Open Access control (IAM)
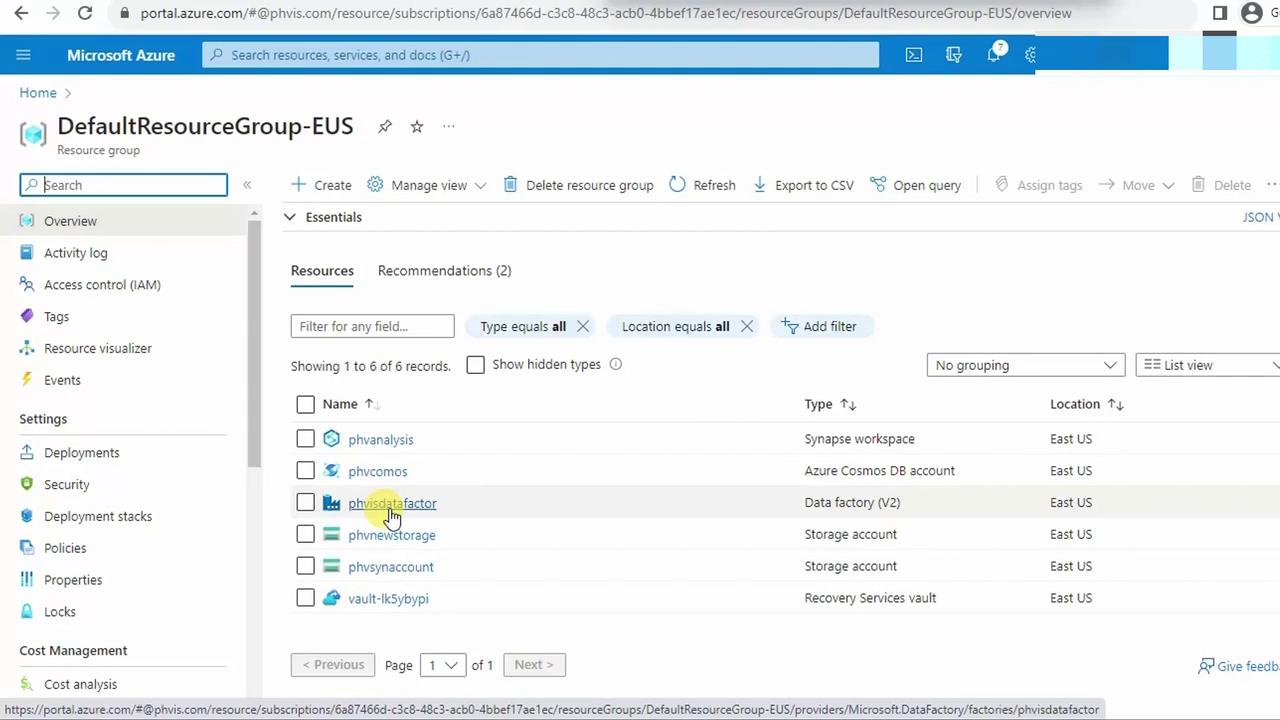 (102, 285)
